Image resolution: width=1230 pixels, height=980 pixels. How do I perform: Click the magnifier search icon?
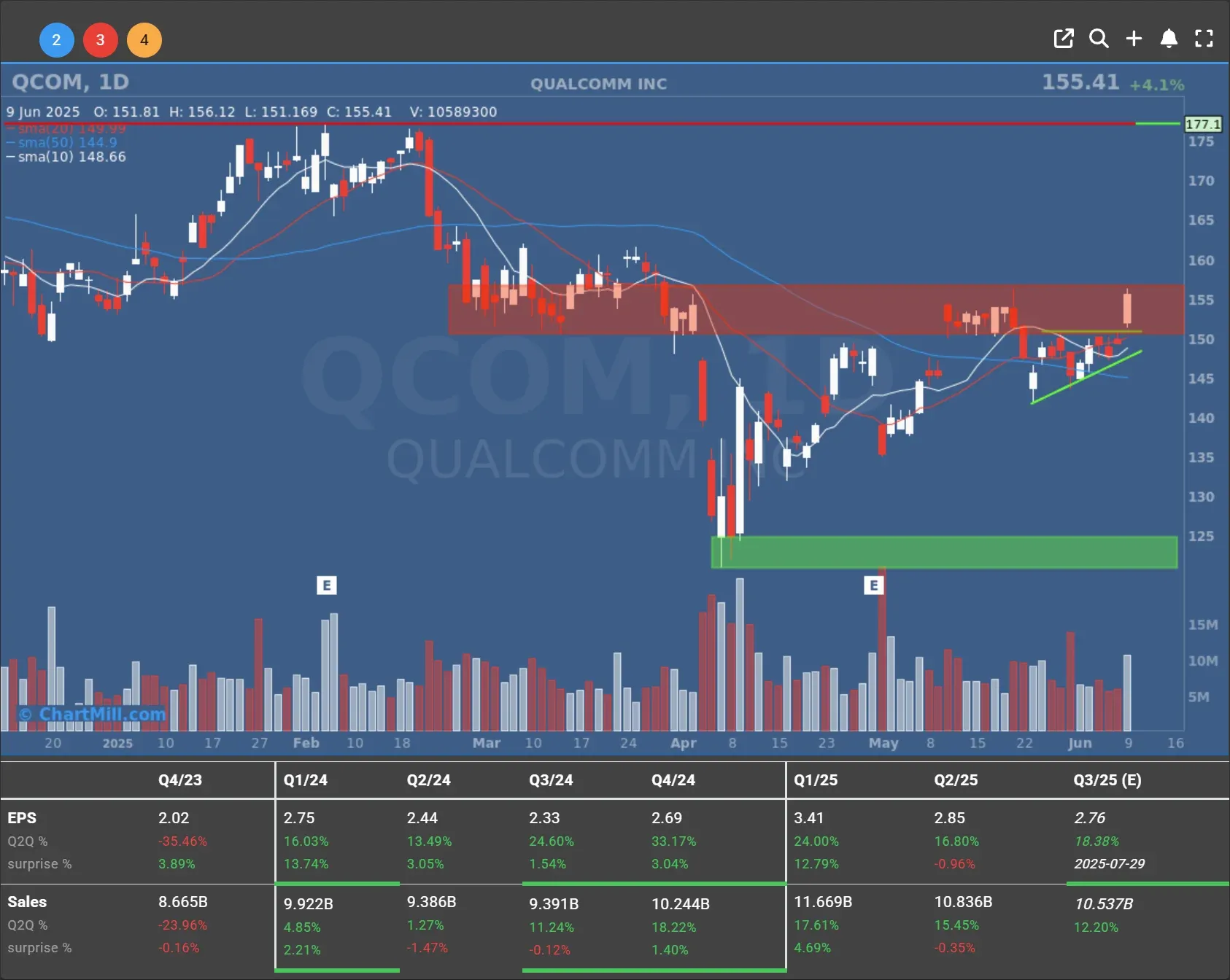coord(1099,39)
